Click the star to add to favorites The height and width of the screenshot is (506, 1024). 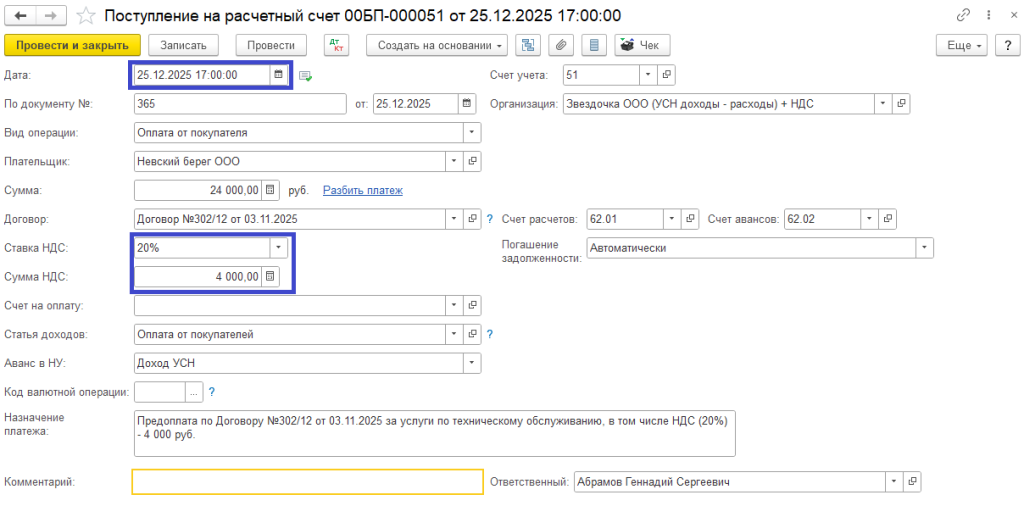(x=88, y=16)
